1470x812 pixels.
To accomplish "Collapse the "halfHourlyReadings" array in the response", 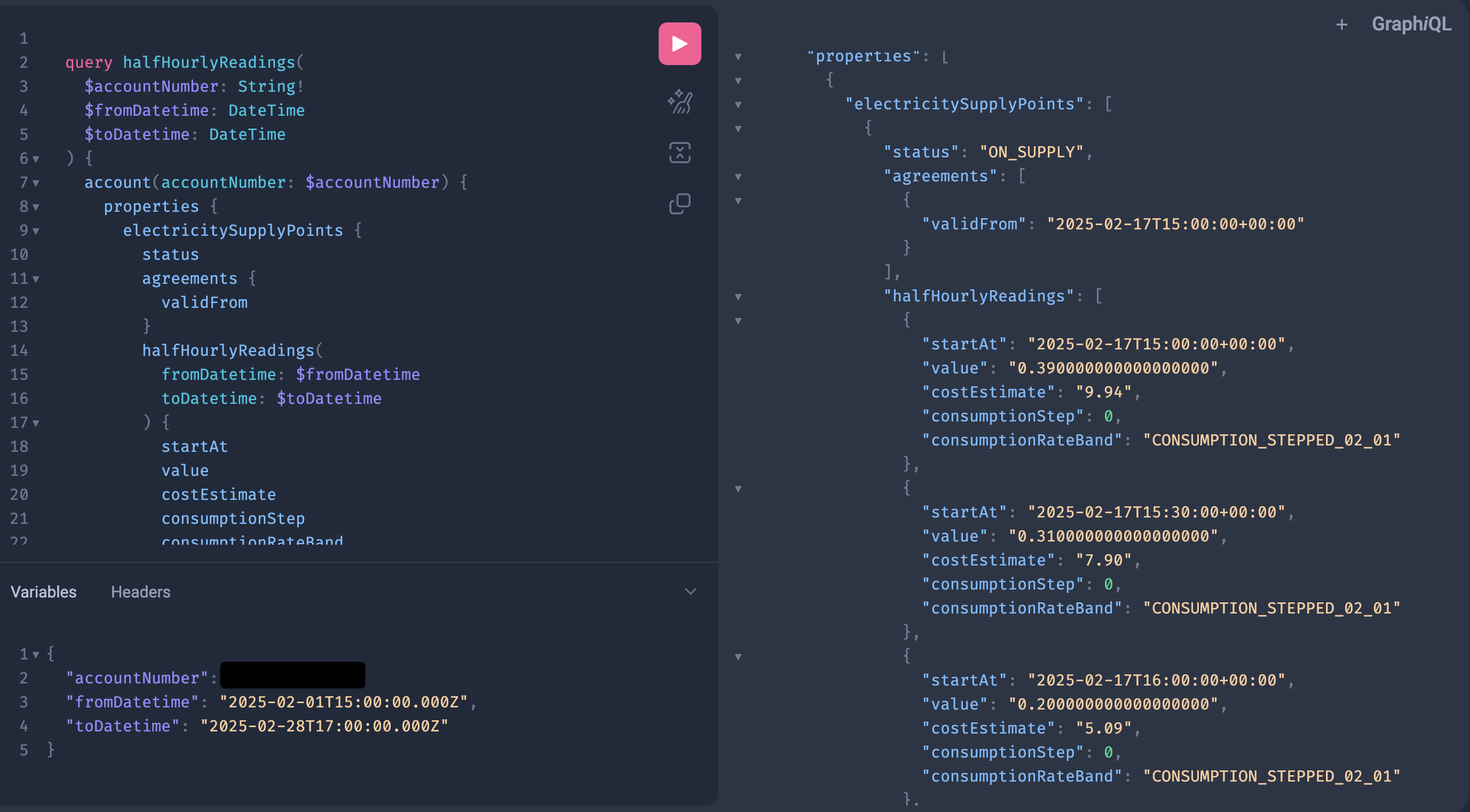I will 738,297.
